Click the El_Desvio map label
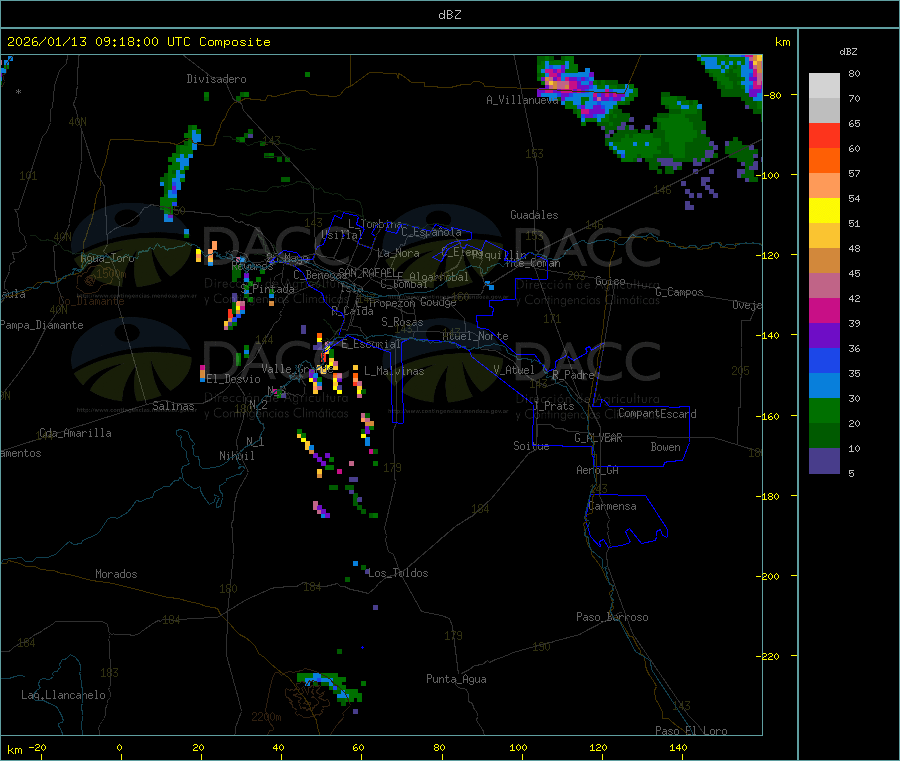The image size is (900, 761). point(233,379)
